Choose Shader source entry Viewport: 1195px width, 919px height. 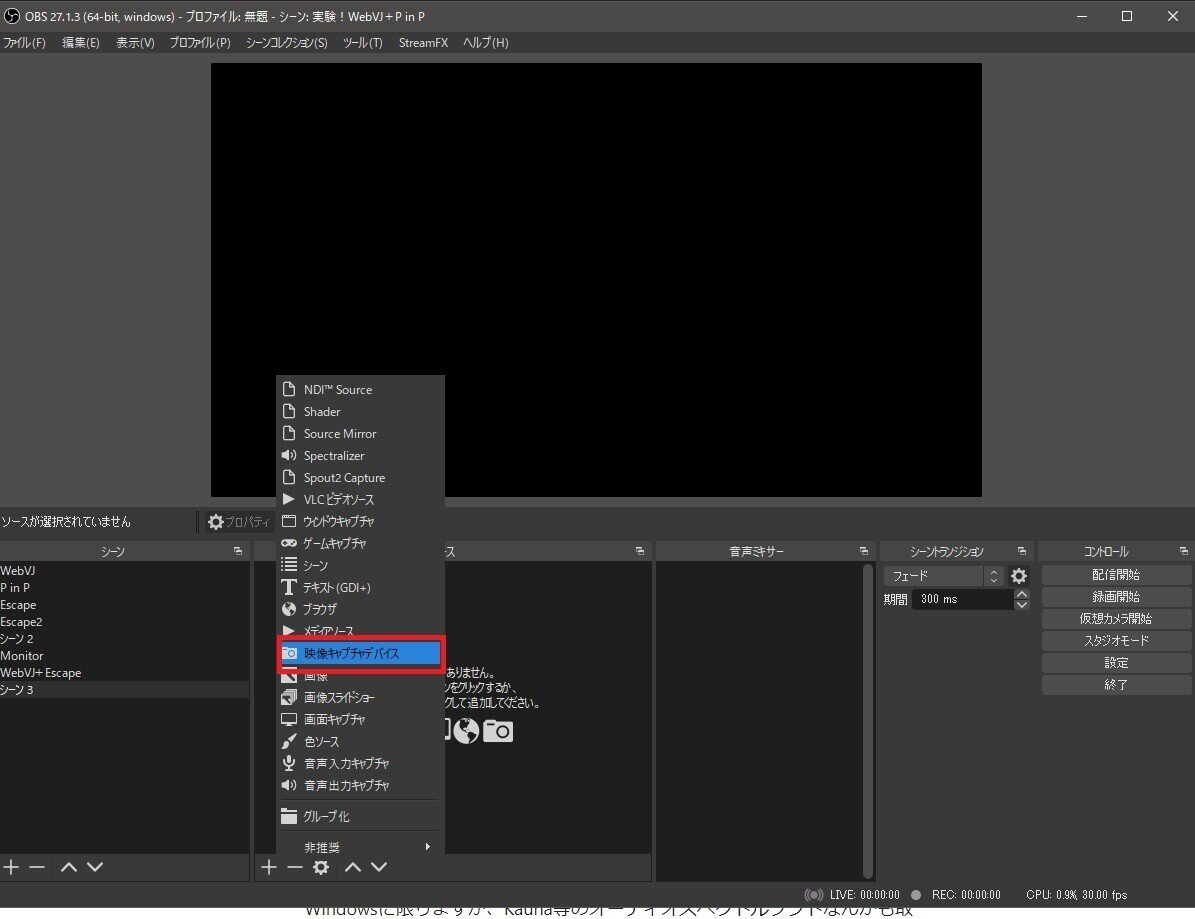[x=360, y=411]
